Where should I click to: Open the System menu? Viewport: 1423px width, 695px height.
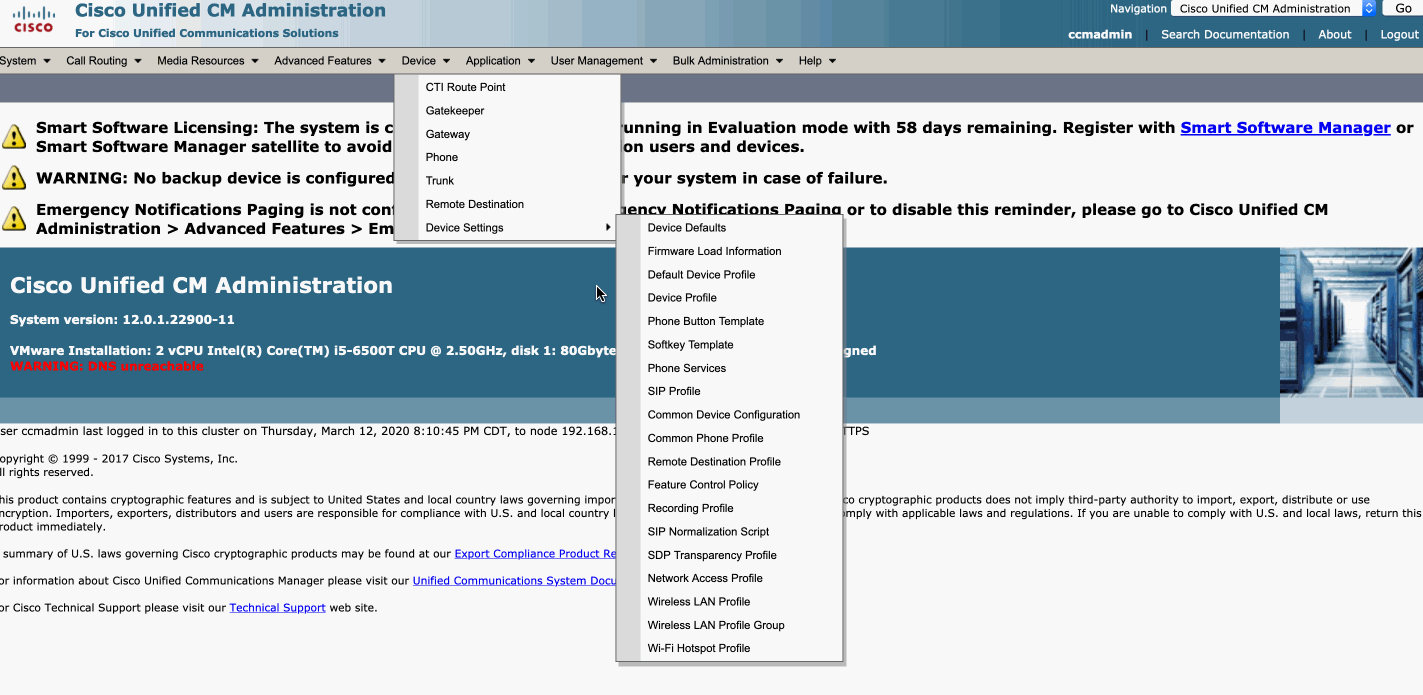coord(20,60)
